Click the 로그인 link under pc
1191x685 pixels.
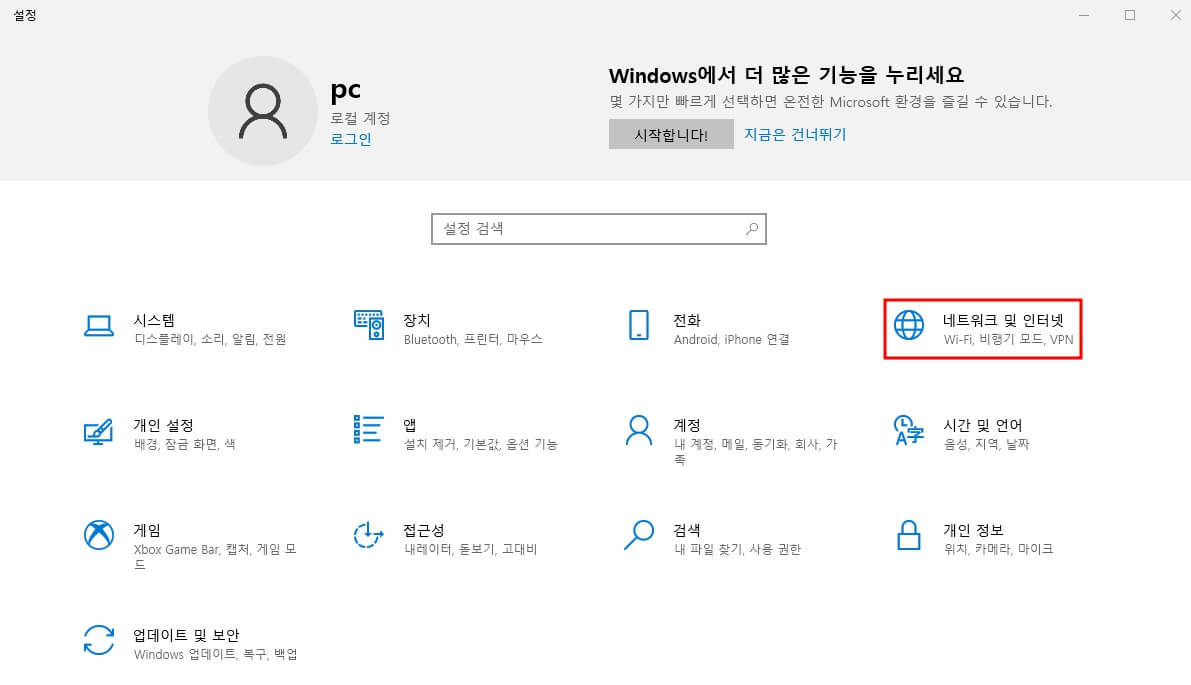(351, 139)
